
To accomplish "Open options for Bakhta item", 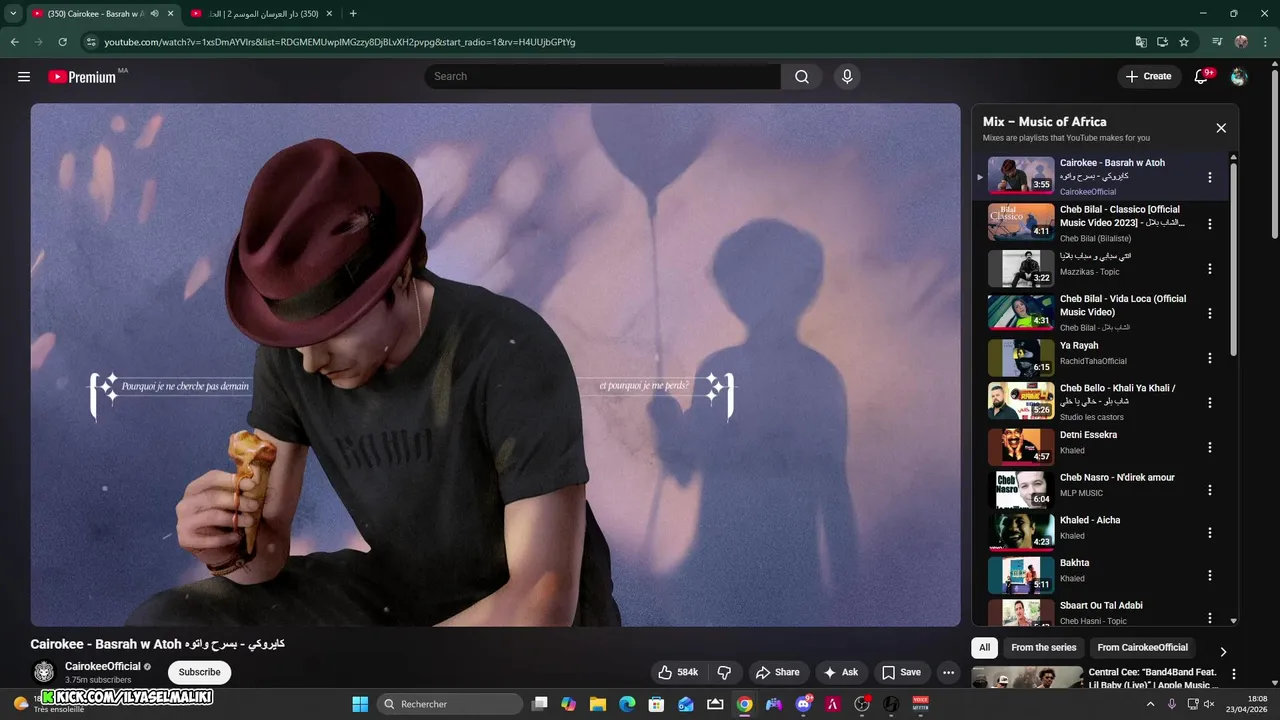I will pyautogui.click(x=1209, y=575).
